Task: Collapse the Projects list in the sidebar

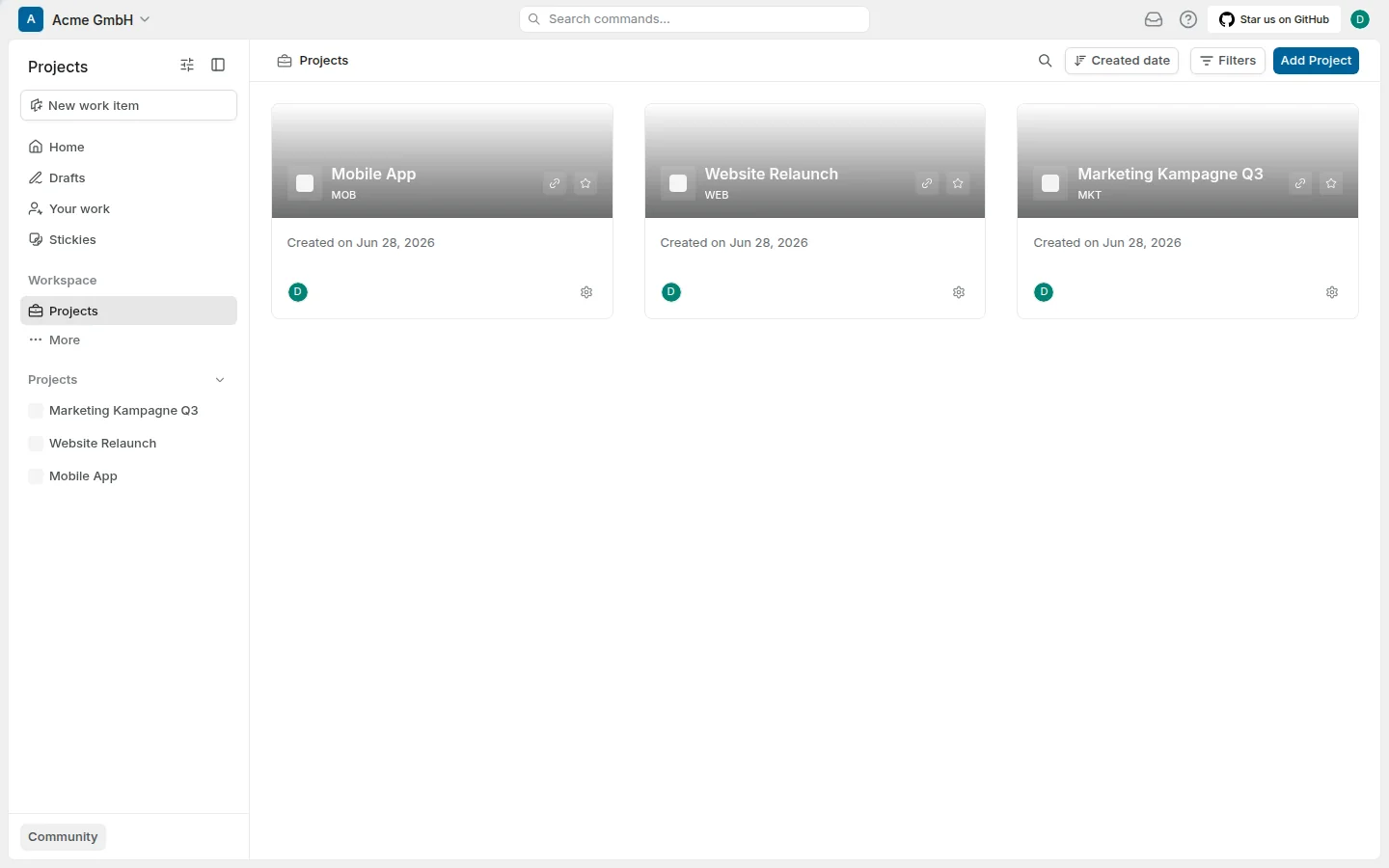Action: click(x=220, y=380)
